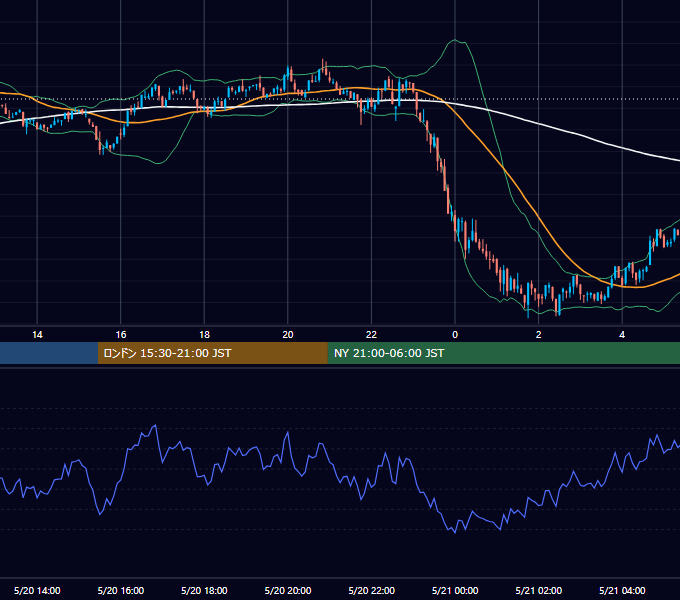Image resolution: width=680 pixels, height=600 pixels.
Task: Click the 5/20 16:00 date label
Action: click(x=121, y=590)
